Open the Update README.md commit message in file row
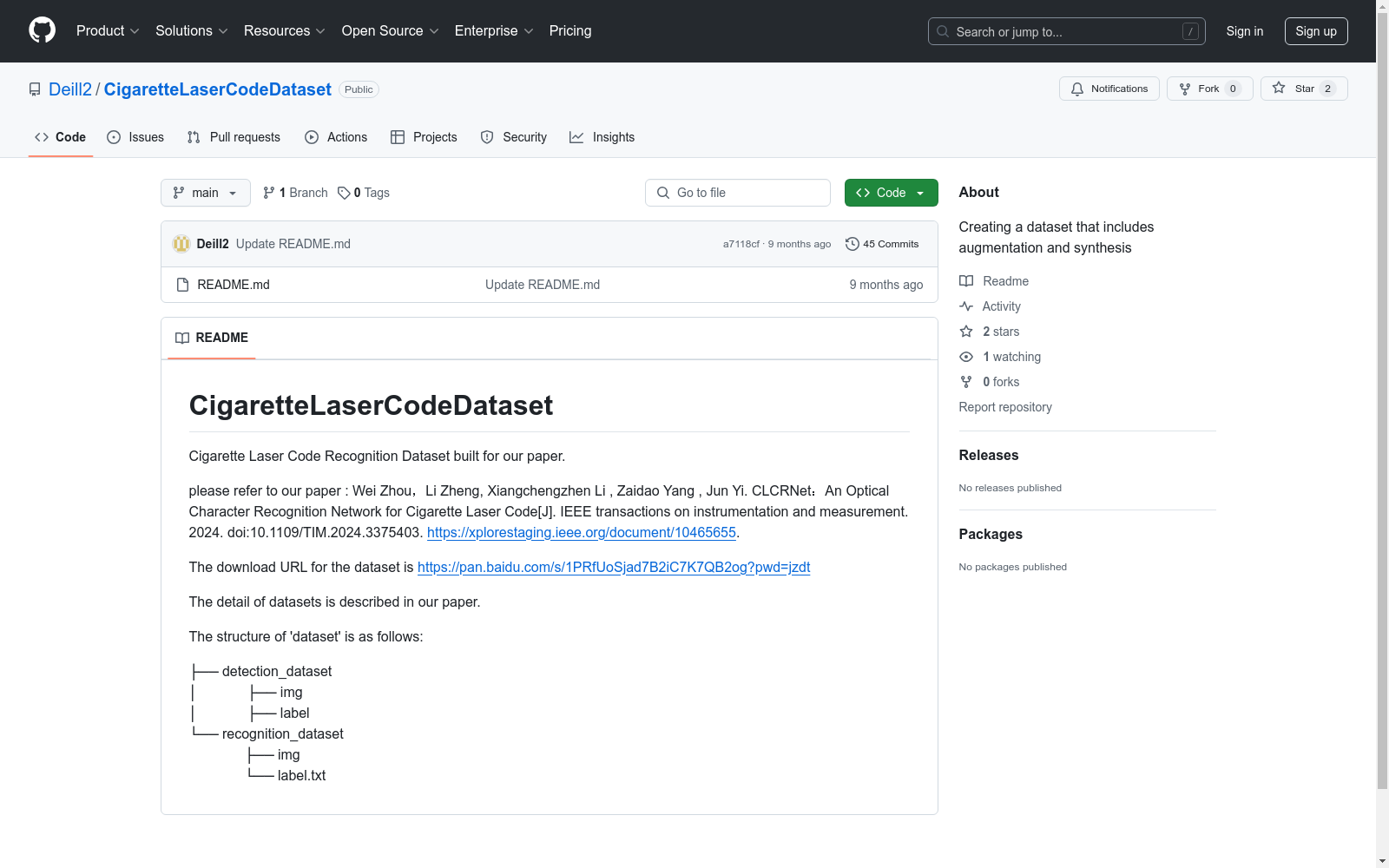This screenshot has height=868, width=1389. point(543,285)
